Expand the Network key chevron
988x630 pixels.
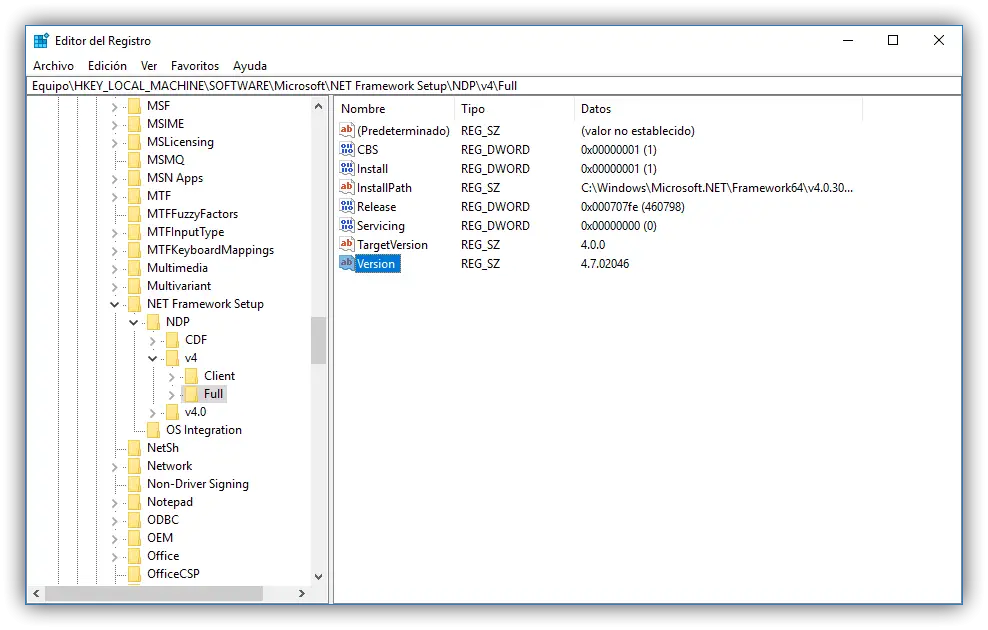[115, 467]
